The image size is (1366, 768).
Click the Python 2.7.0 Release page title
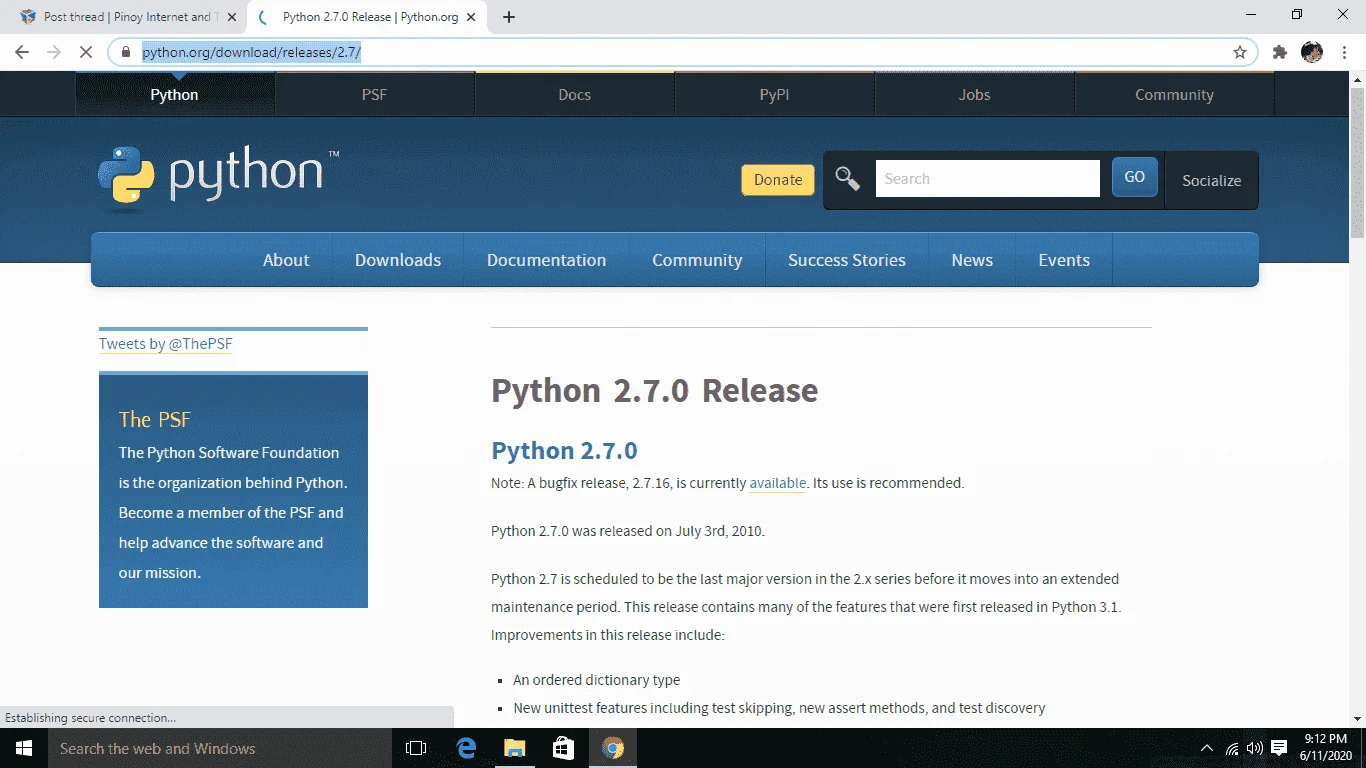point(654,390)
